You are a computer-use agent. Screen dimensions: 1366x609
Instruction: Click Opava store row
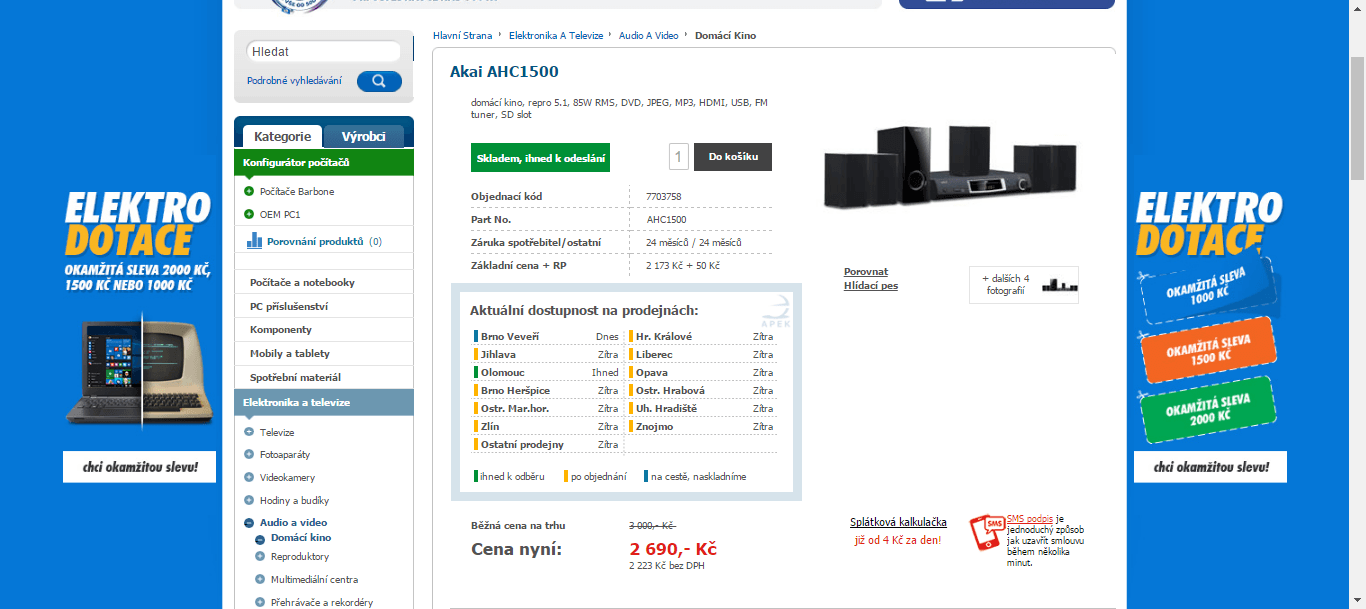tap(701, 372)
